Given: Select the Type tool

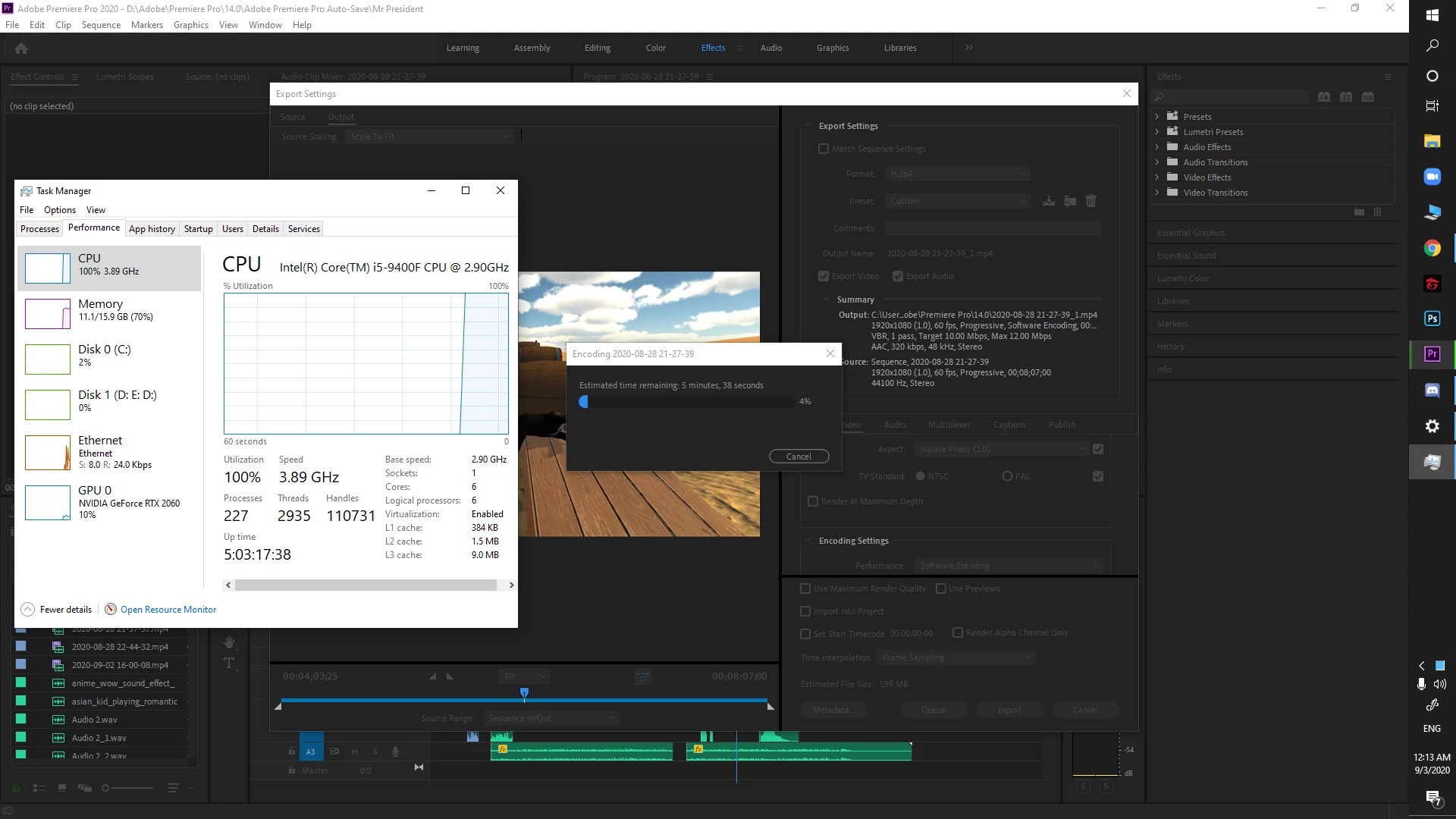Looking at the screenshot, I should pyautogui.click(x=229, y=664).
